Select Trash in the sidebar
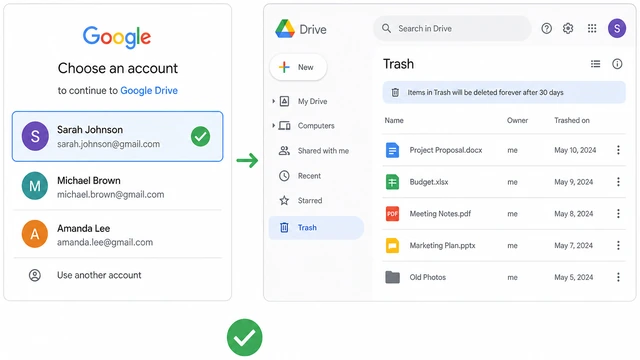640x360 pixels. tap(316, 227)
